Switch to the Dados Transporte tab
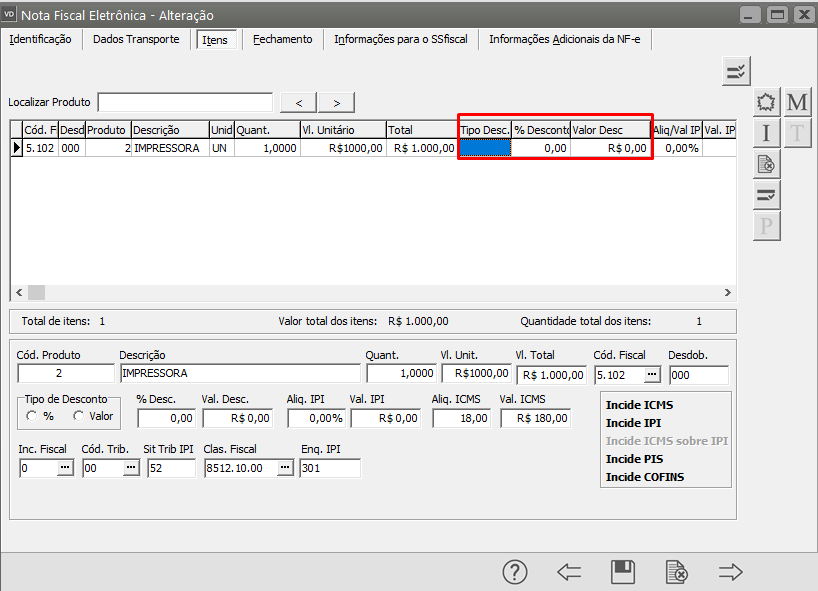 136,39
